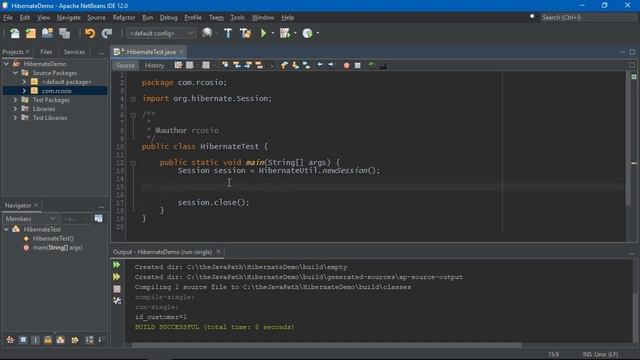Viewport: 640px width, 360px height.
Task: Switch to the Services tab
Action: click(x=74, y=52)
